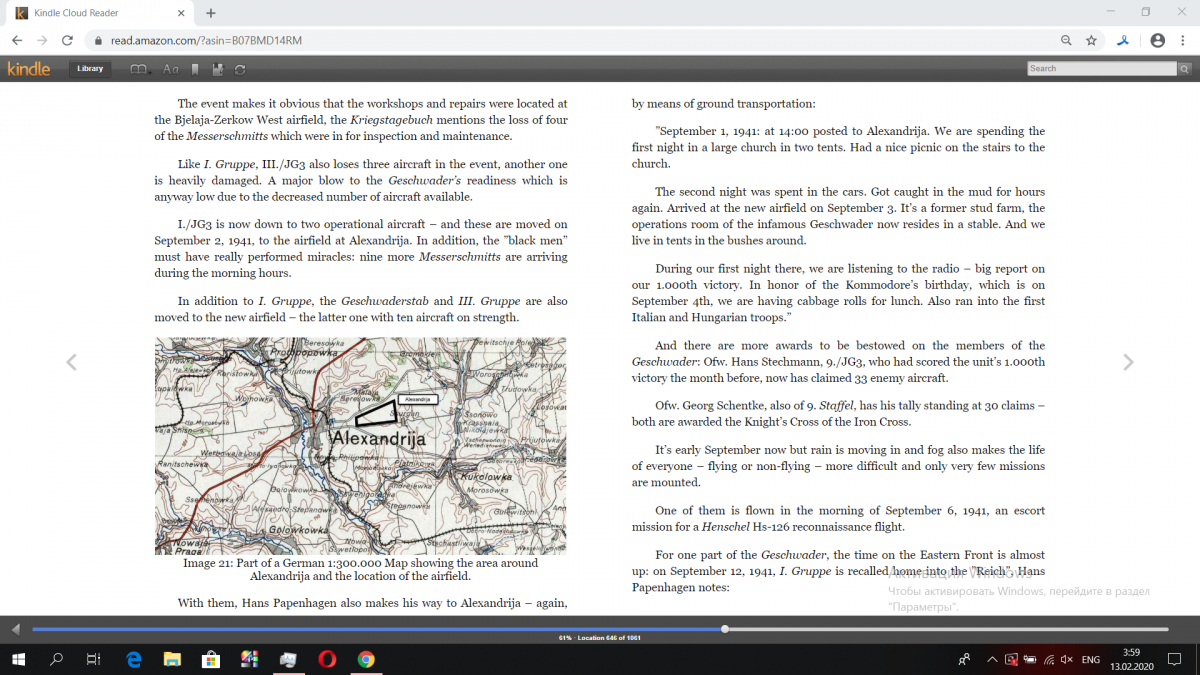Click the Kindle search field
The height and width of the screenshot is (675, 1200).
[x=1101, y=69]
